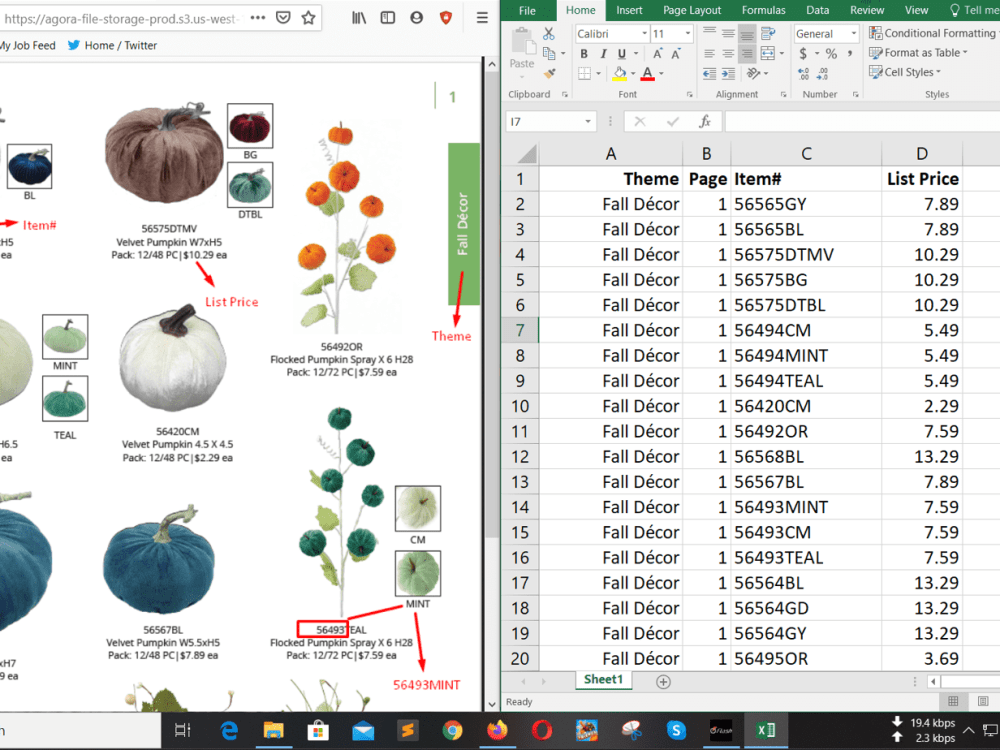Apply red font color A

(x=647, y=74)
